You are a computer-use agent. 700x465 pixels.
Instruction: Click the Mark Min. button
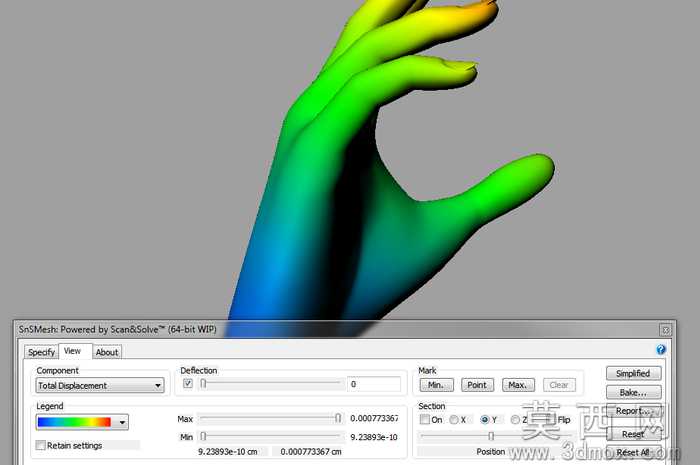point(436,385)
